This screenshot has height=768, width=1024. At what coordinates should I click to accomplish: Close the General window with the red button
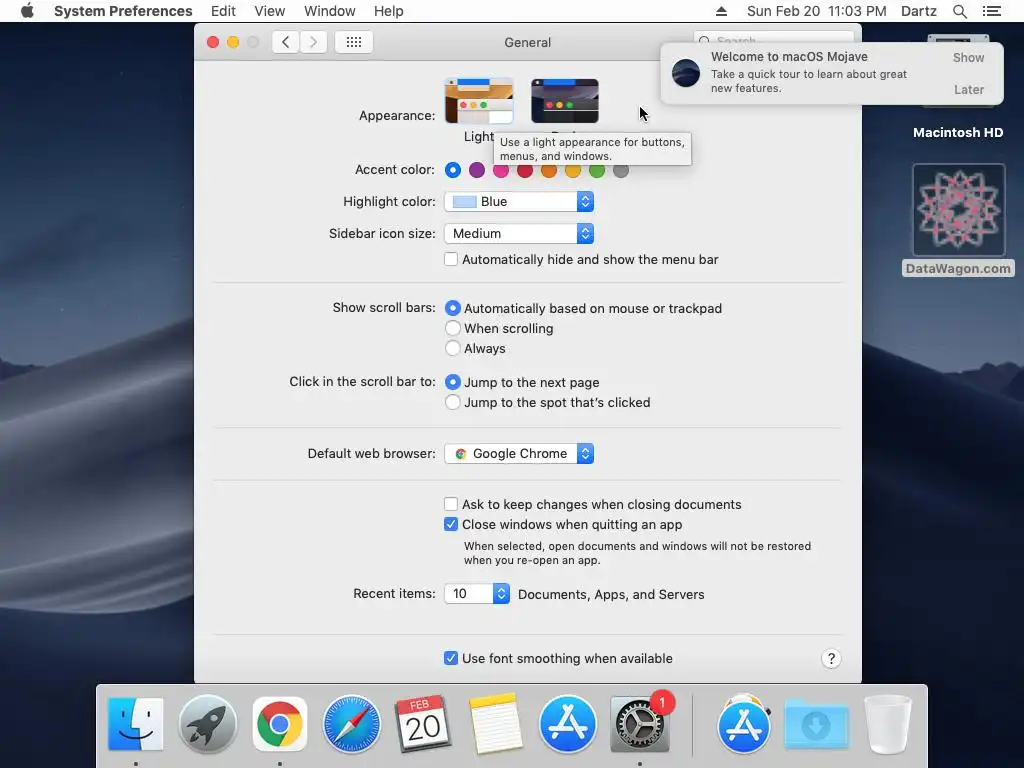point(213,42)
